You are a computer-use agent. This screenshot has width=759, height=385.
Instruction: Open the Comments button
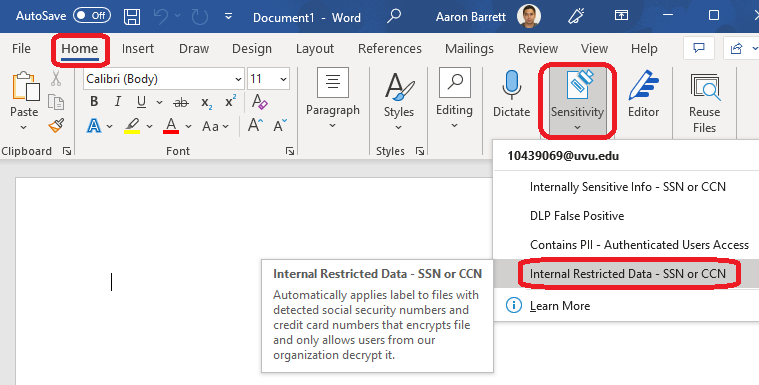(x=699, y=48)
